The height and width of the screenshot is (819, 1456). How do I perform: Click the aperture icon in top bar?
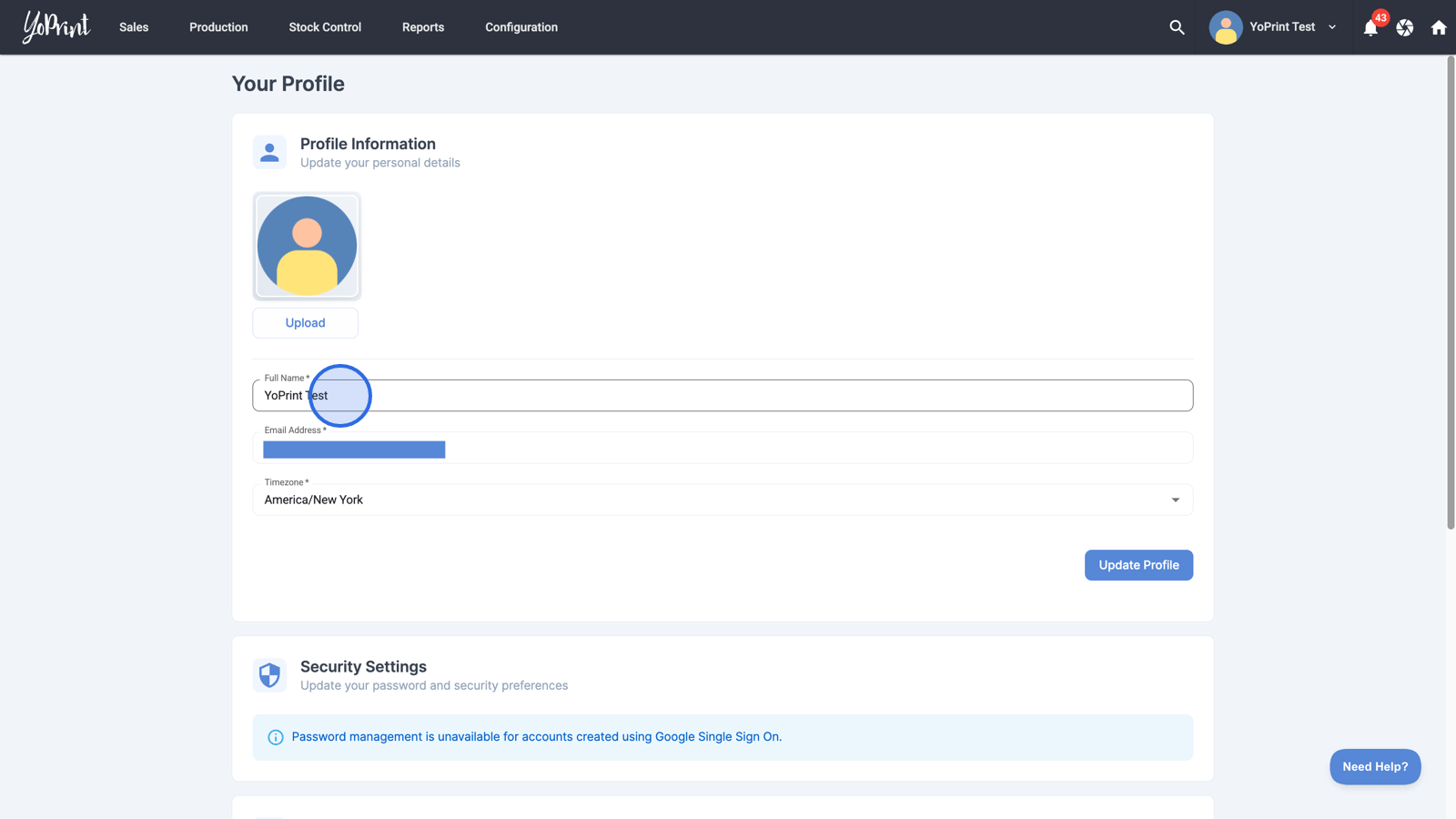[1405, 27]
